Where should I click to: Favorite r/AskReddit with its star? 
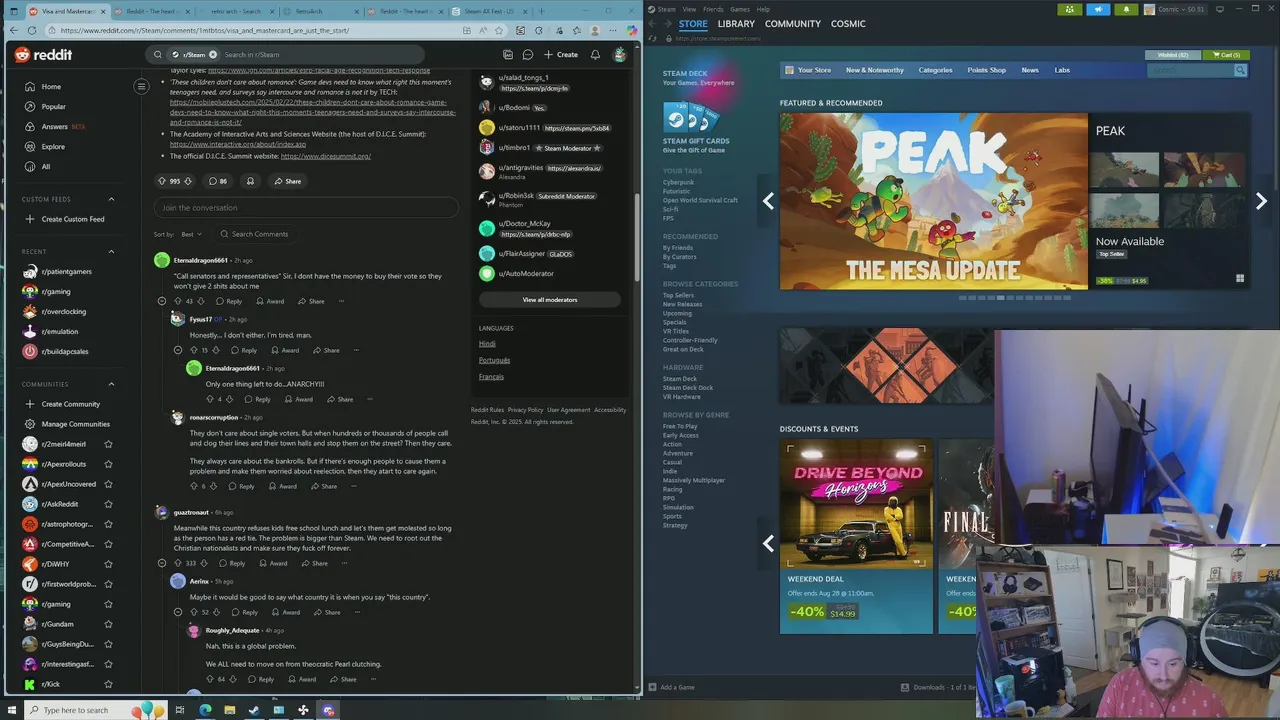(x=108, y=504)
